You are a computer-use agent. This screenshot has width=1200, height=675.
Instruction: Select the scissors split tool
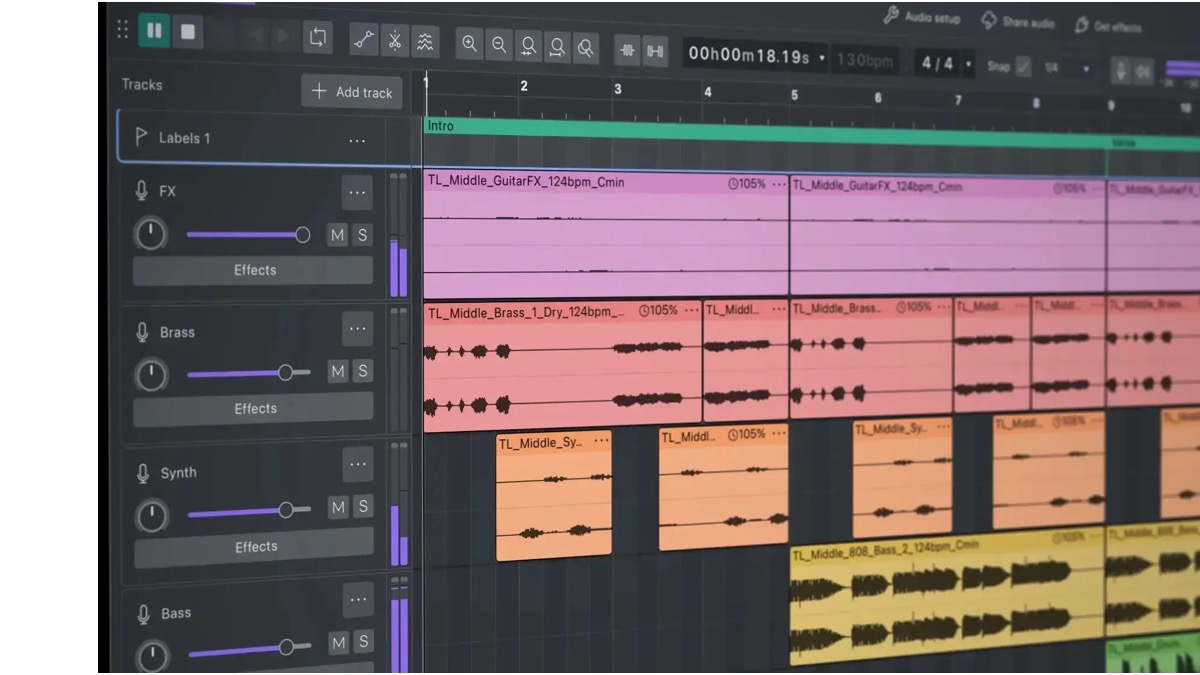point(394,41)
